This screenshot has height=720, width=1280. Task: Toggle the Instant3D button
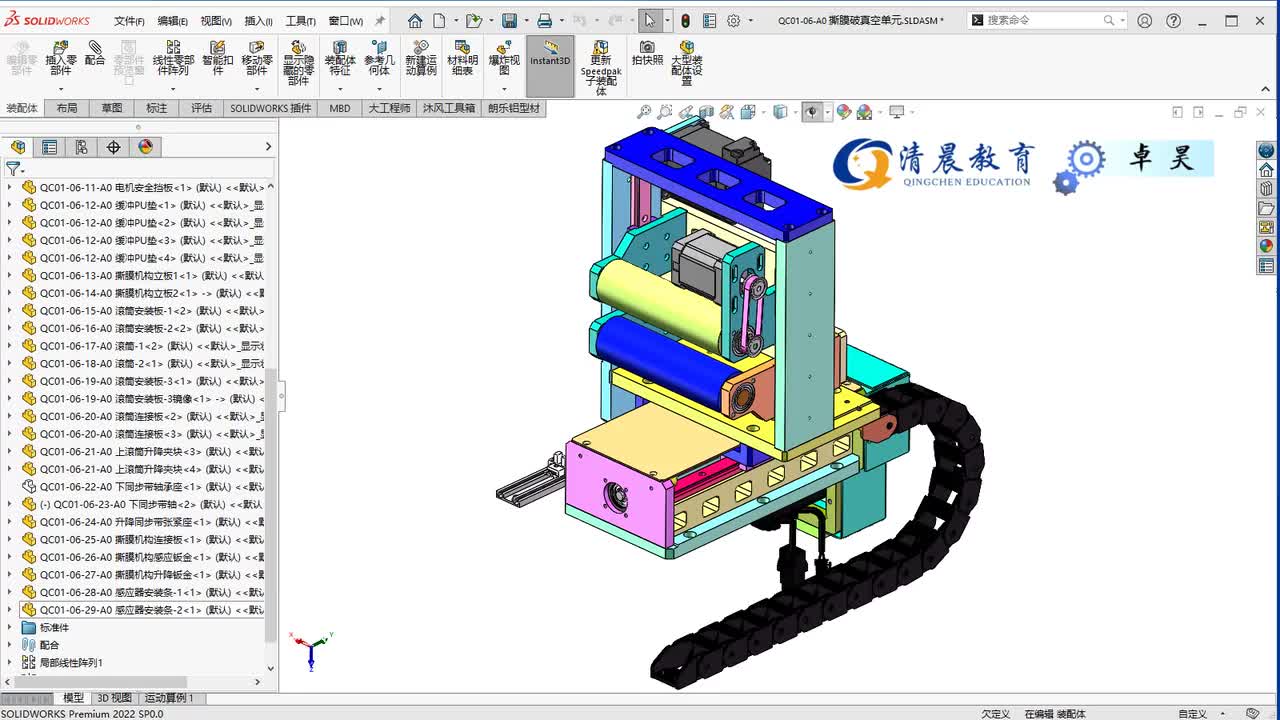(550, 66)
